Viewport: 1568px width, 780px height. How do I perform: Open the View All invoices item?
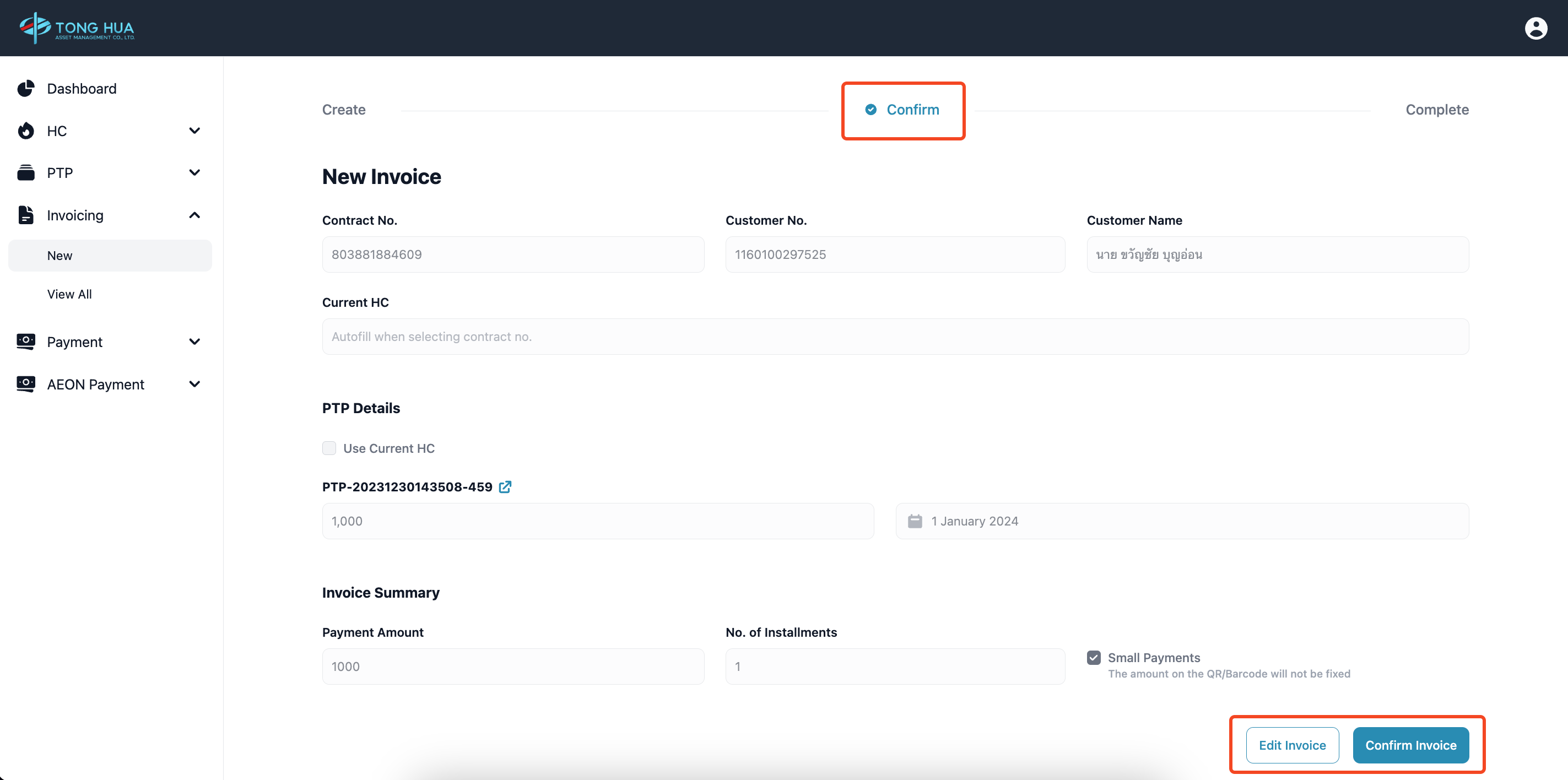pyautogui.click(x=69, y=294)
